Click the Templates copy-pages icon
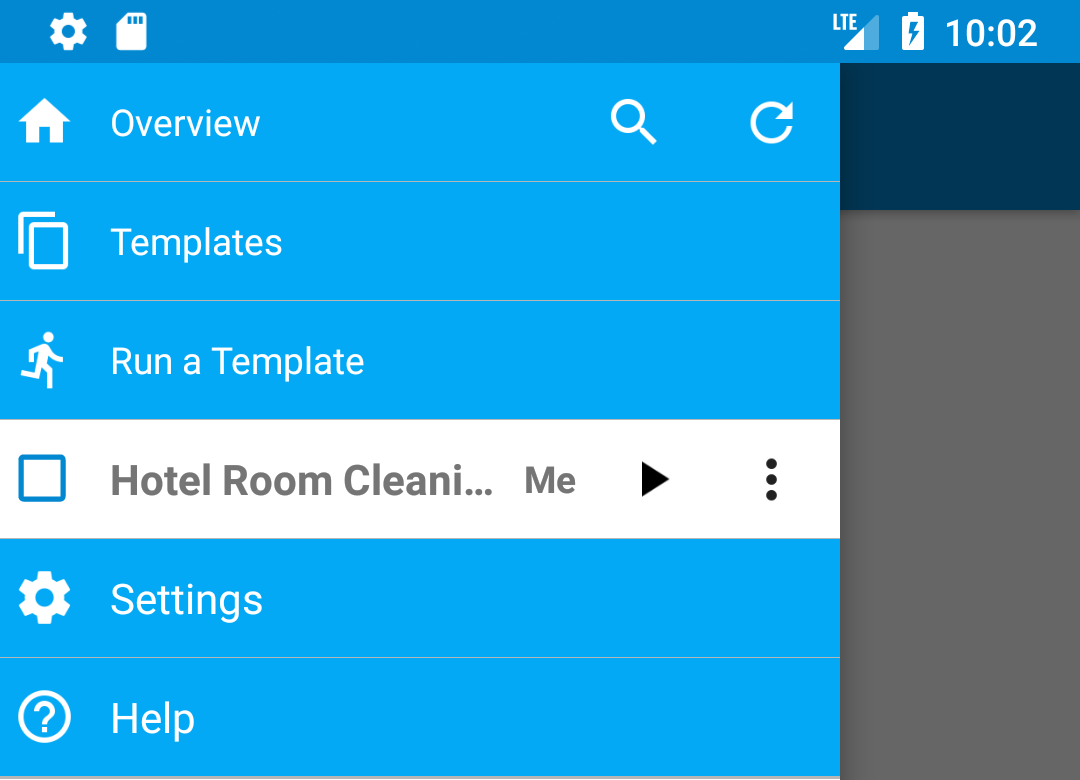This screenshot has height=780, width=1080. 42,241
